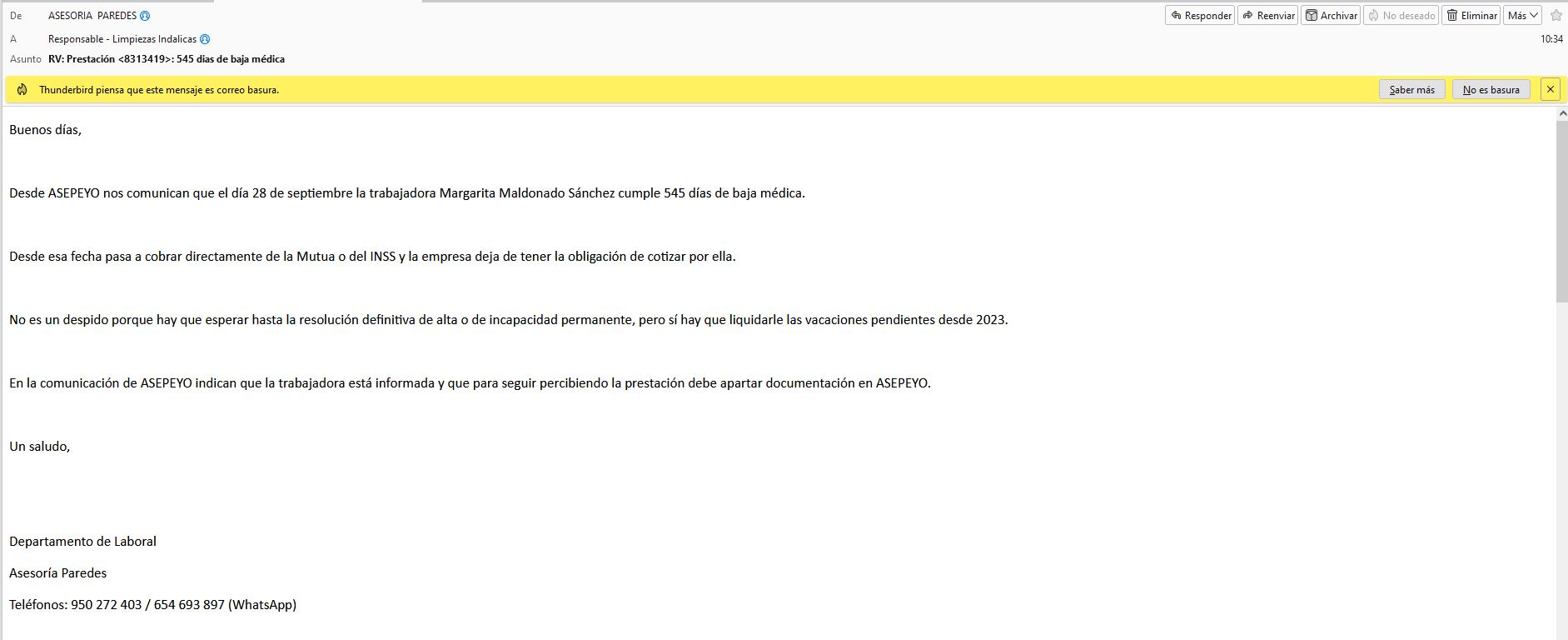This screenshot has width=1568, height=640.
Task: Open contact icon beside ASESORIA PAREDES
Action: point(145,16)
